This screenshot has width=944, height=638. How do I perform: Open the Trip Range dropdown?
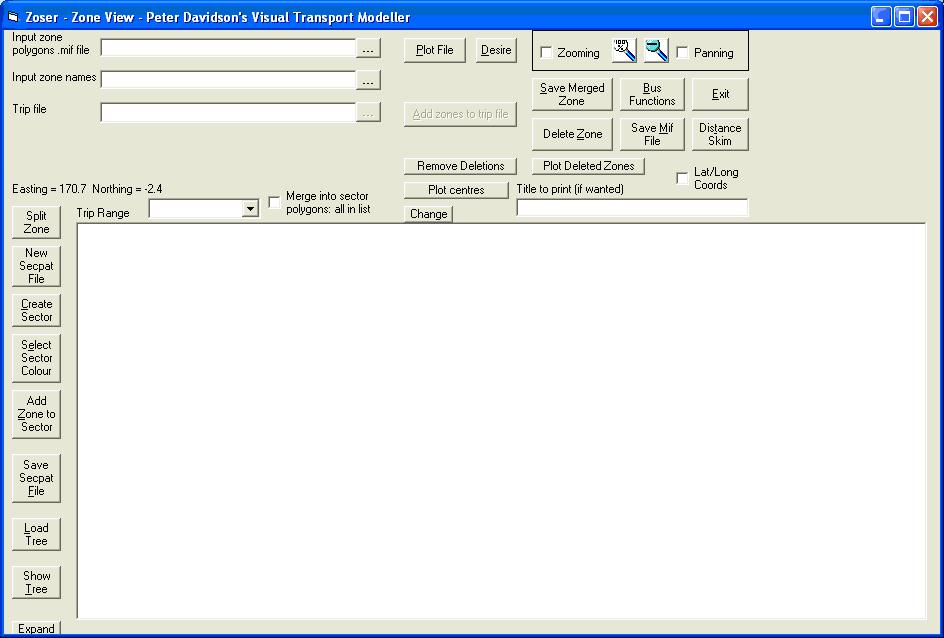click(x=250, y=209)
